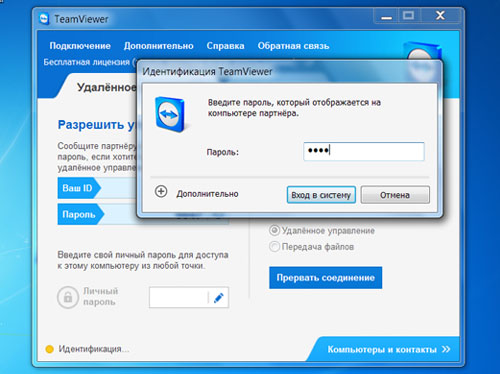Click the Бесплатная лицензия text
Viewport: 500px width, 374px height.
(87, 62)
